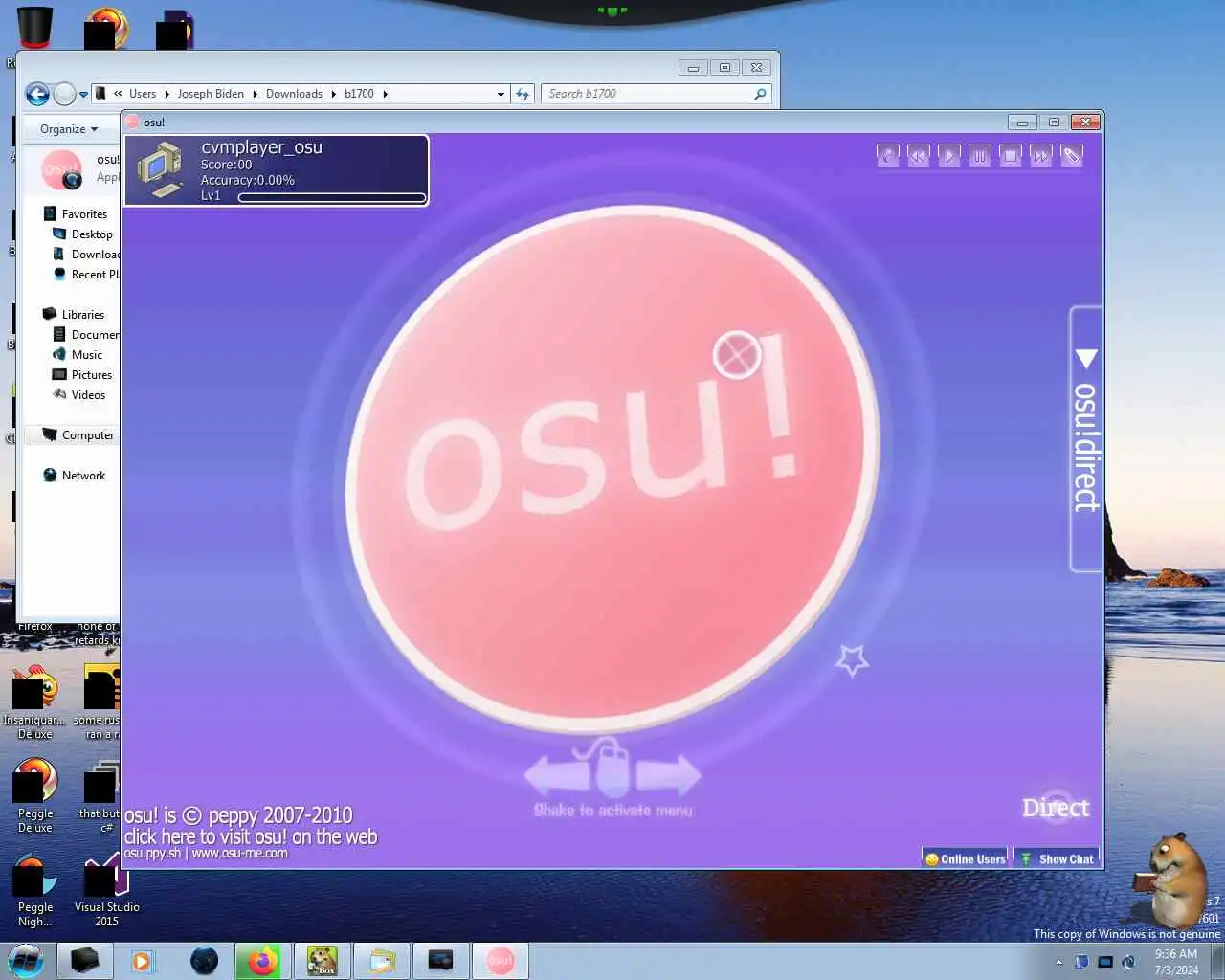
Task: Open Insaniquarium Deluxe desktop shortcut
Action: point(34,703)
